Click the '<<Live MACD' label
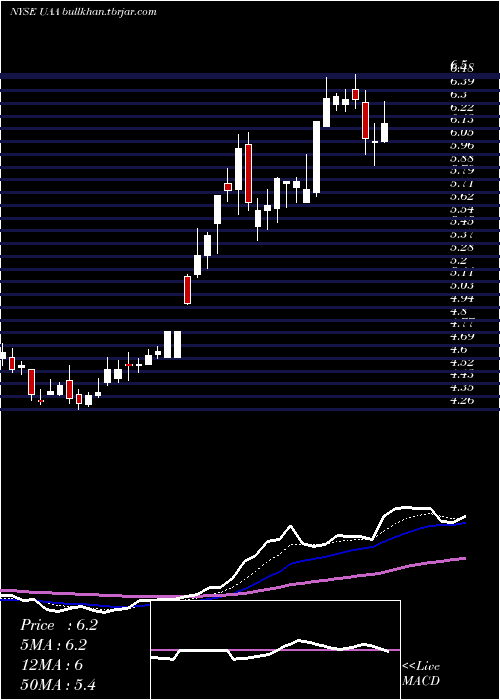Screen dimensions: 500x700 (421, 674)
